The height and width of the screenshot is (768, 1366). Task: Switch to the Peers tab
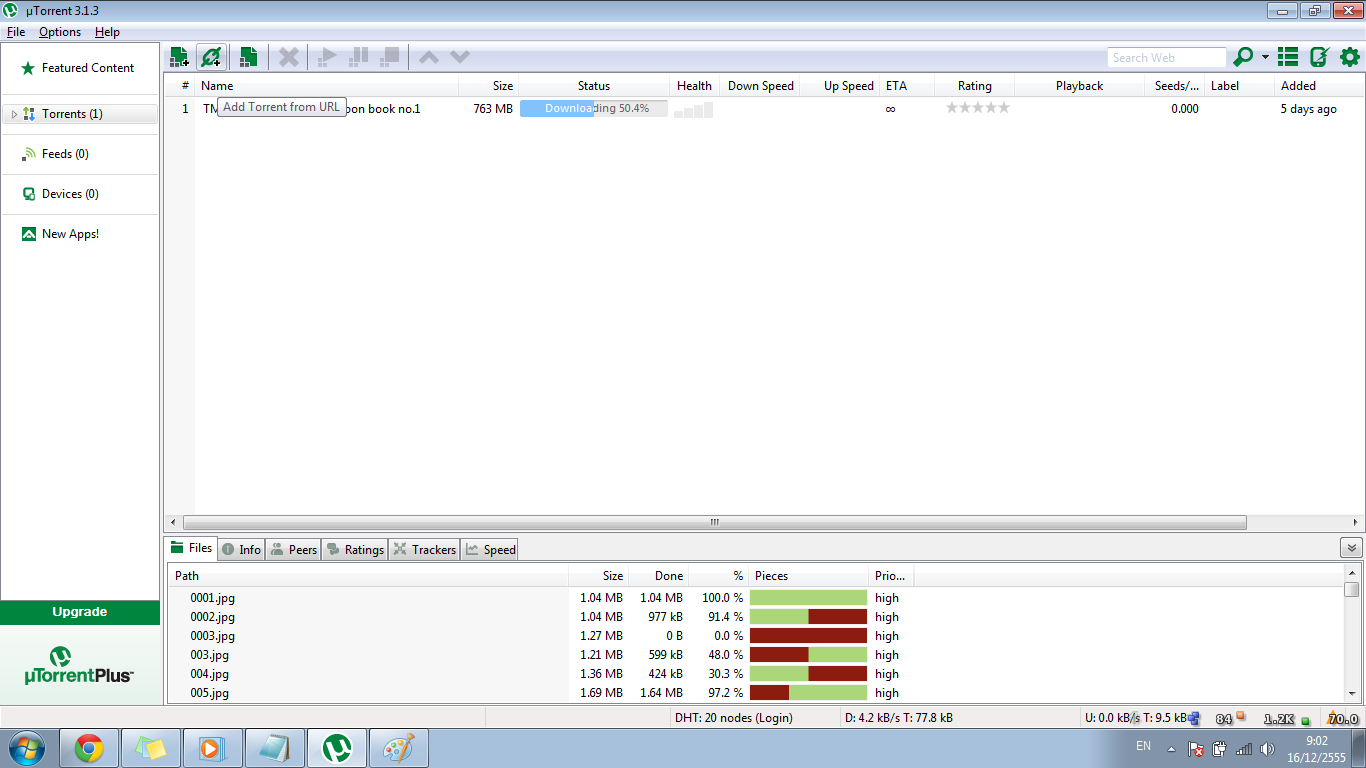294,549
